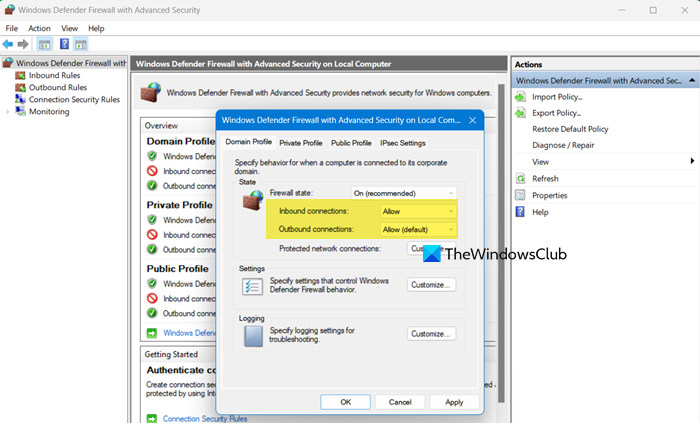Collapse the Actions section header arrow

pyautogui.click(x=692, y=80)
